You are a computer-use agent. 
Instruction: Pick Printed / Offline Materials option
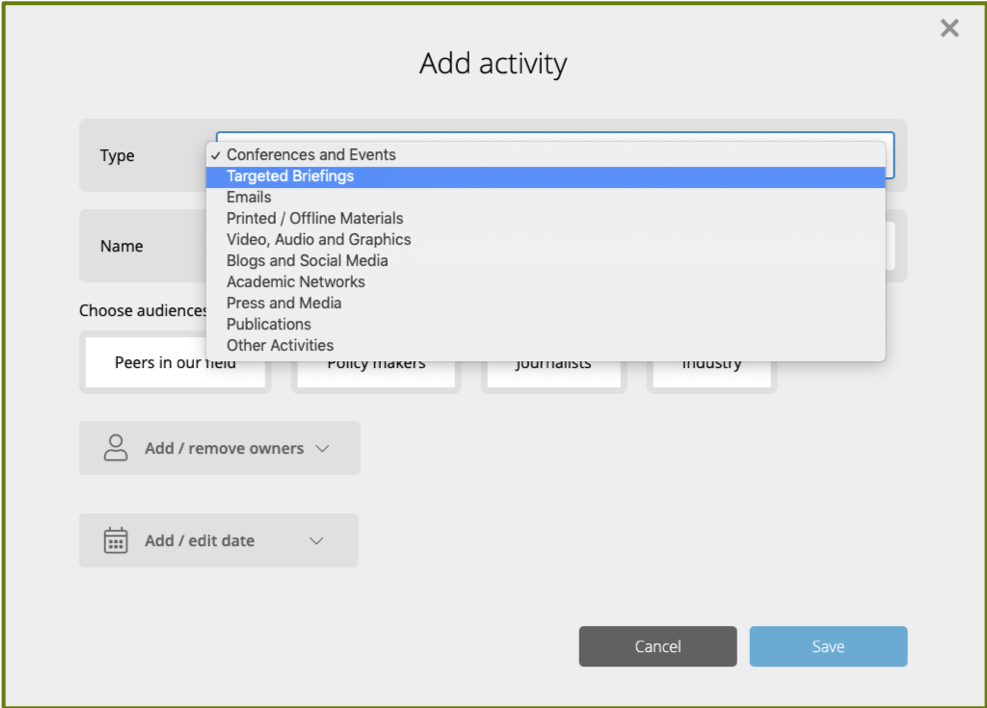[315, 218]
